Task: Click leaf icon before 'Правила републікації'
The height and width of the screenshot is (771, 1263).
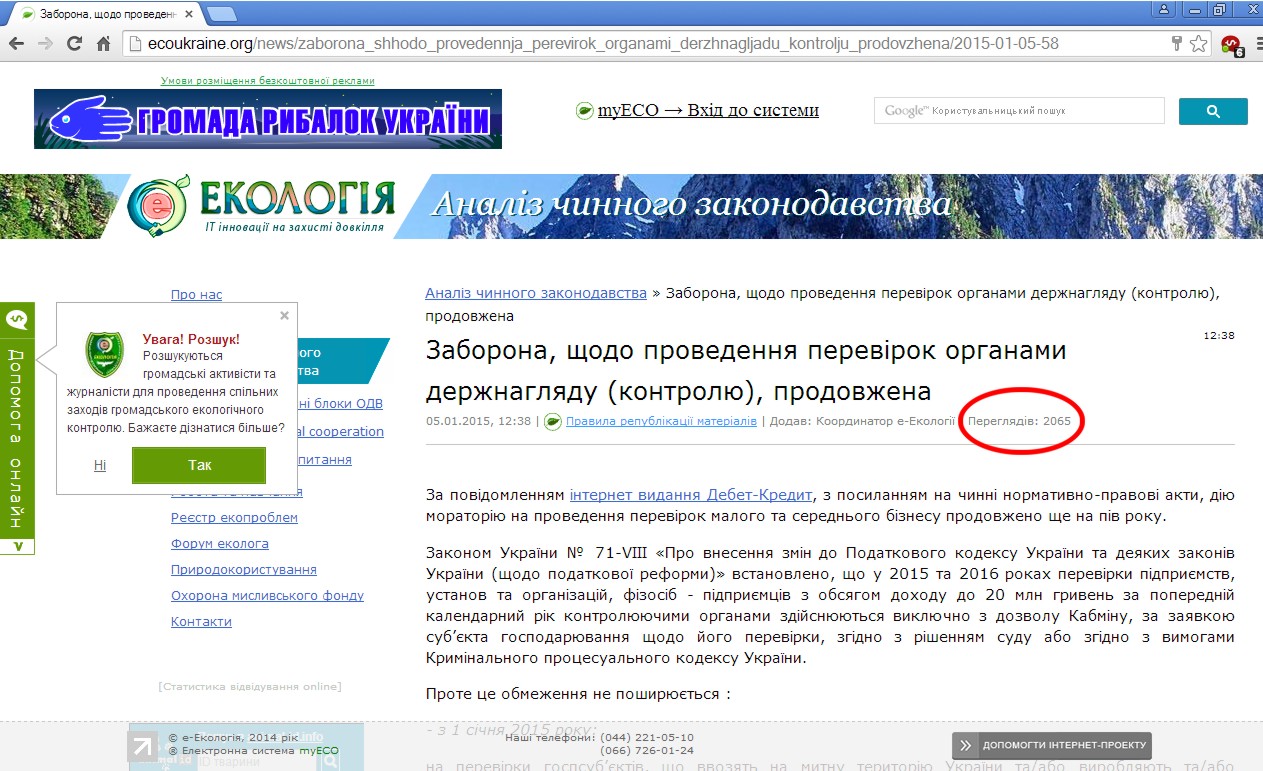Action: 553,421
